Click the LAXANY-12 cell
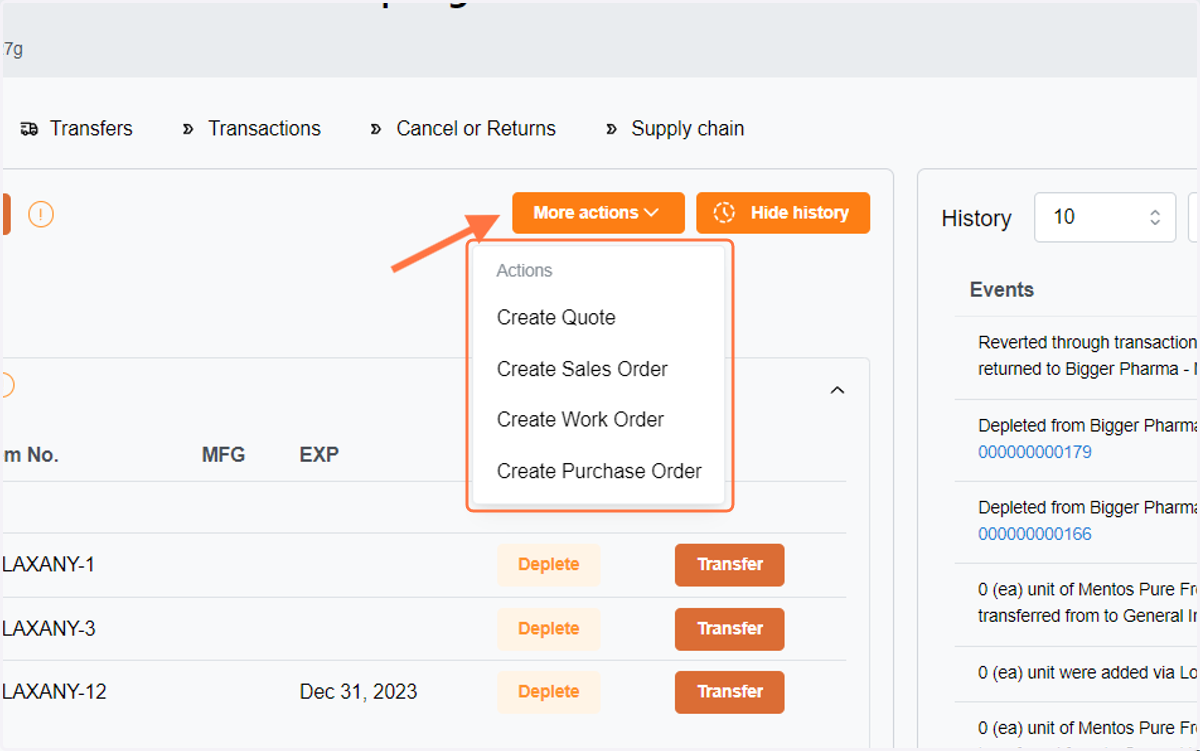This screenshot has height=751, width=1200. click(54, 692)
